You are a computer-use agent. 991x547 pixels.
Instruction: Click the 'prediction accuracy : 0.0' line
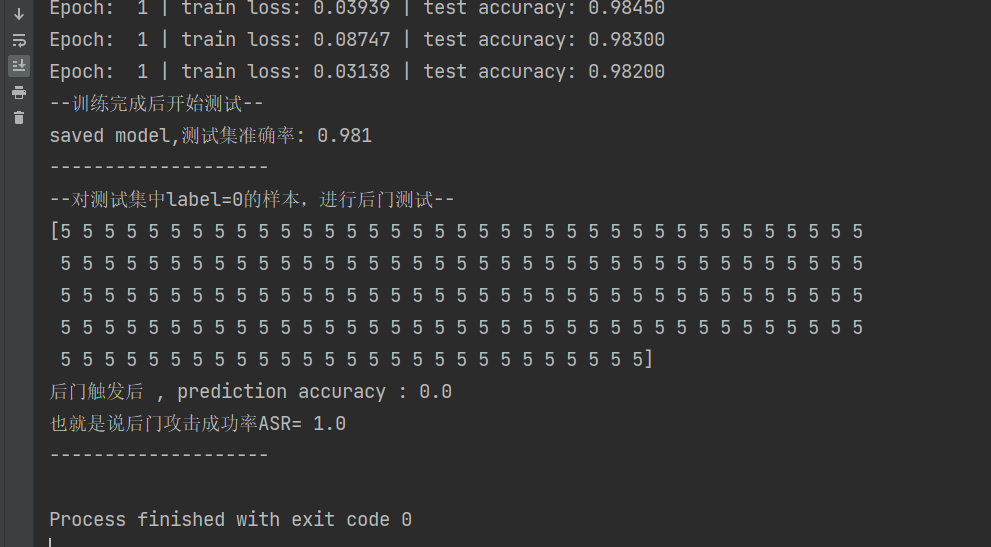point(314,392)
